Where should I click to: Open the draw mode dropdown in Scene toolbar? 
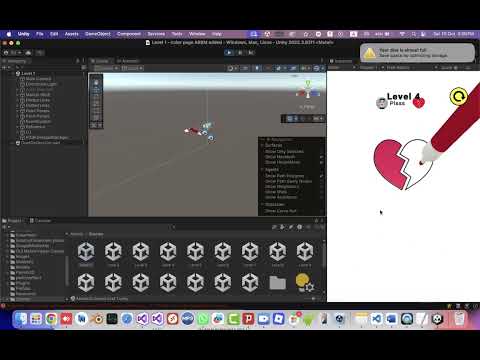click(232, 68)
